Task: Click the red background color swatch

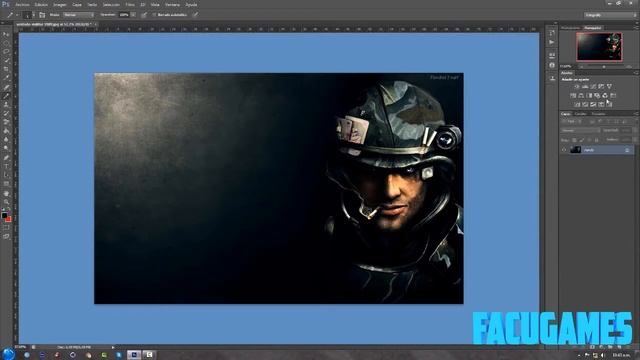Action: tap(9, 219)
